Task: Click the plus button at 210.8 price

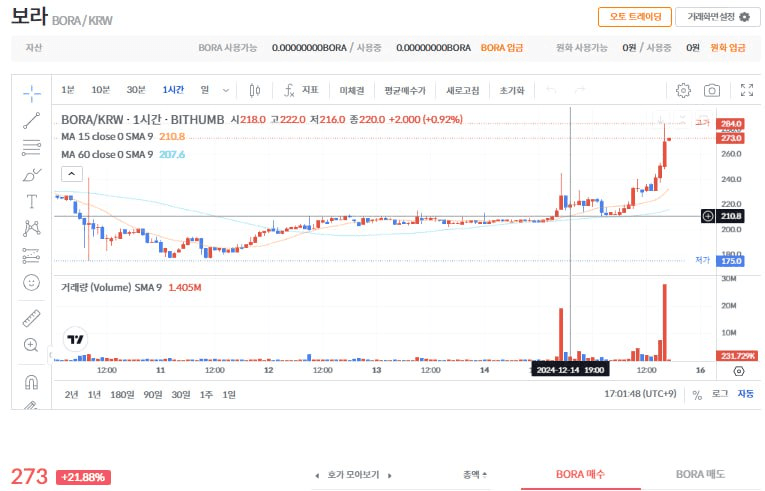Action: tap(708, 216)
